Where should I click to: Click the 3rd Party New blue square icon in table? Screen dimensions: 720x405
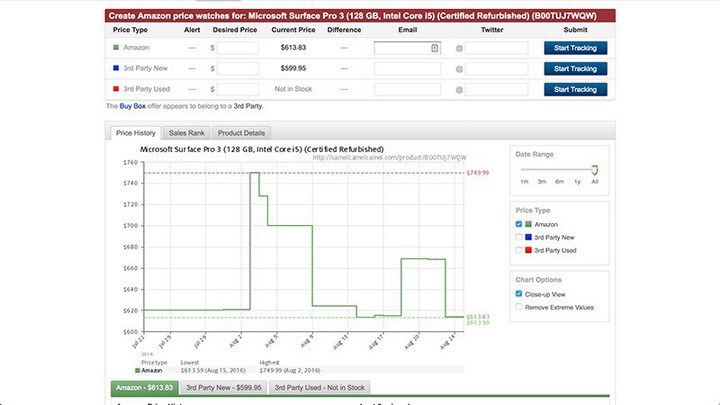click(x=116, y=68)
